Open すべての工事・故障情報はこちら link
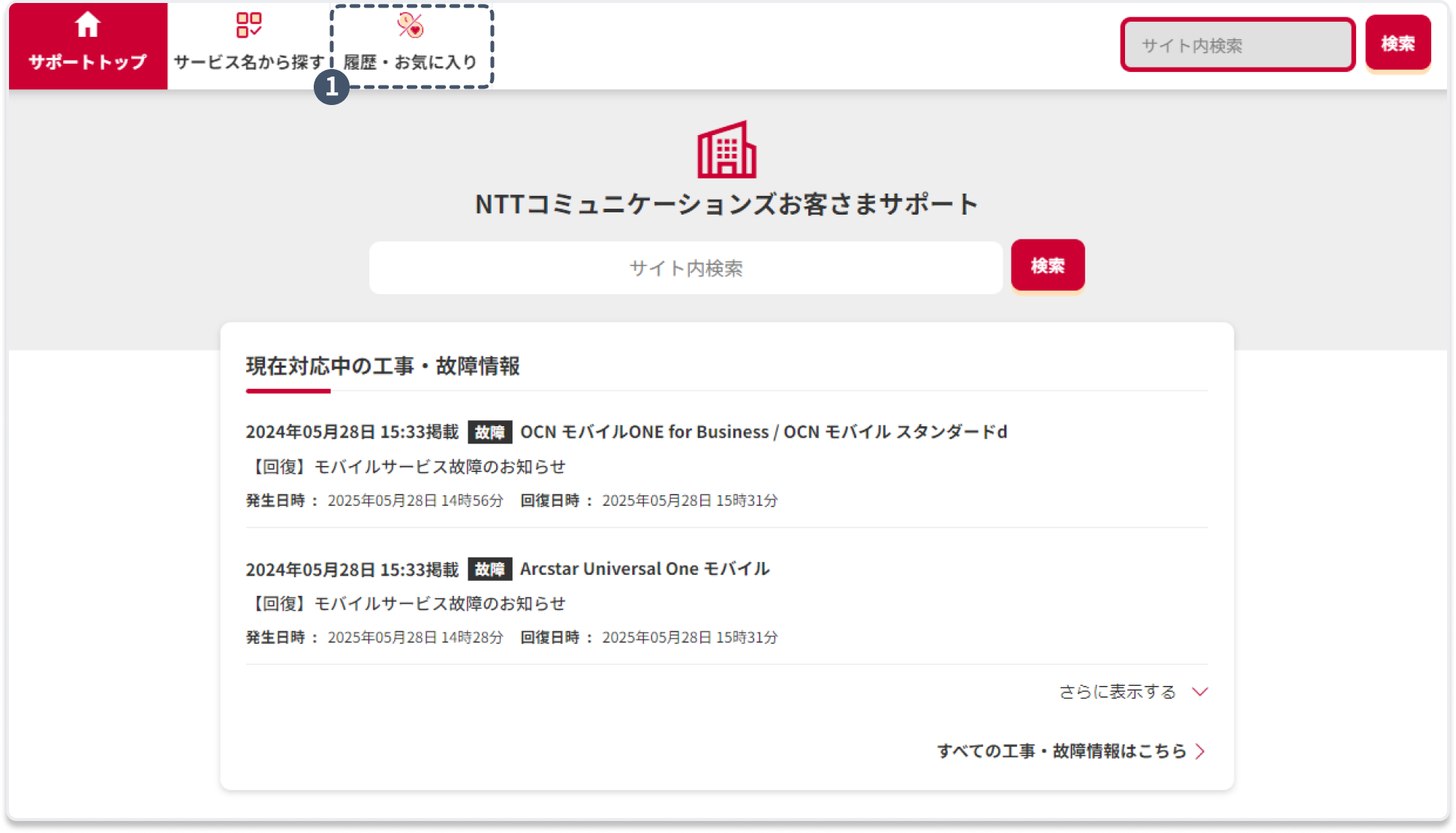 point(1072,751)
